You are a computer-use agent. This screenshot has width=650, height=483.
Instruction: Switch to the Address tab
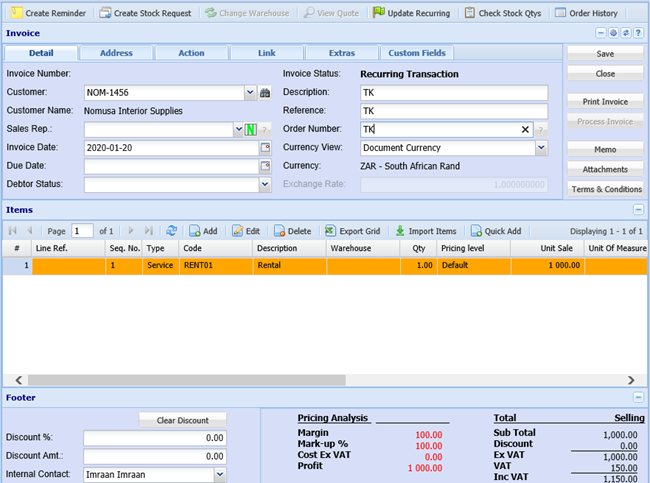115,53
